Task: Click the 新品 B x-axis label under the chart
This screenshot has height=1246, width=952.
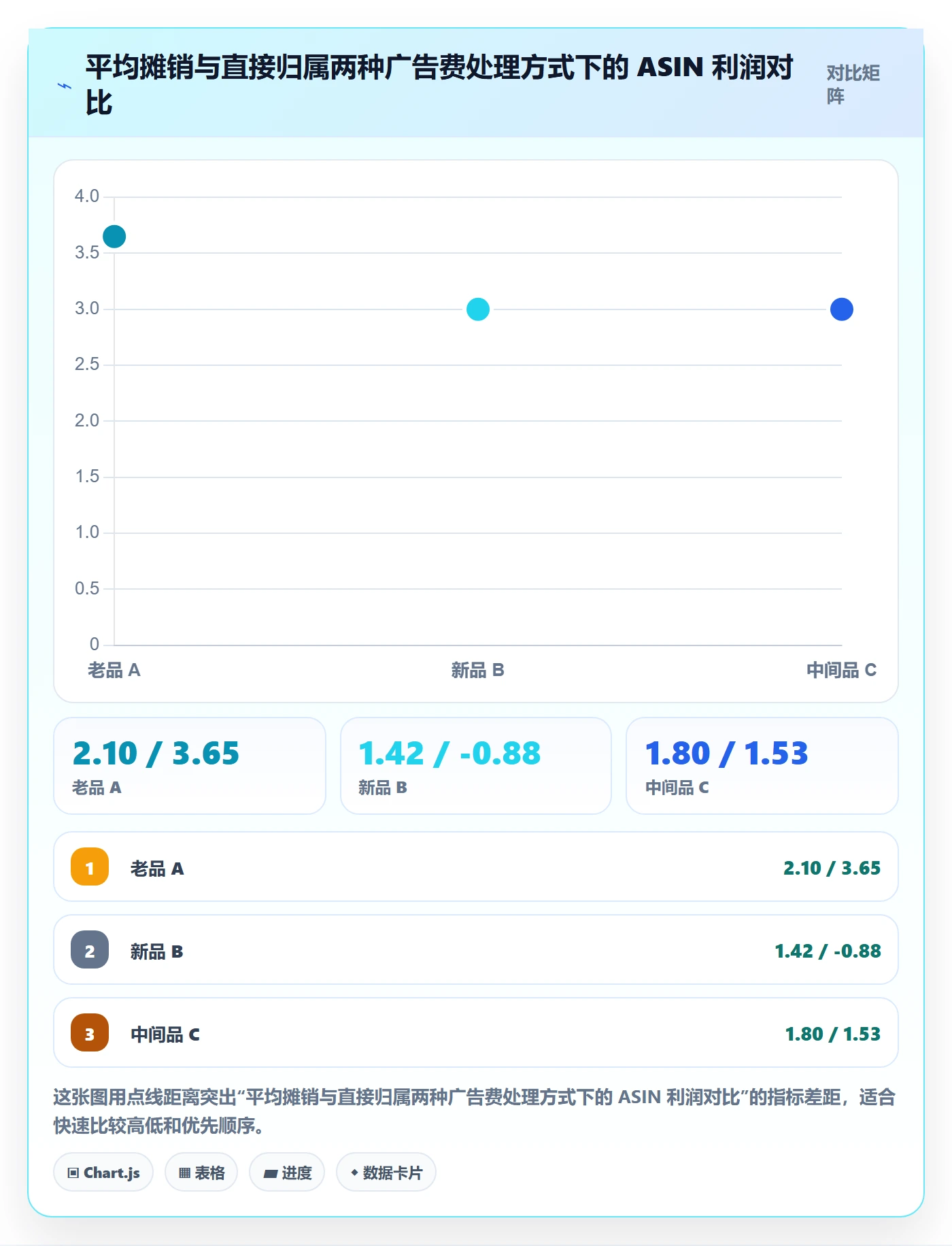Action: (x=478, y=670)
